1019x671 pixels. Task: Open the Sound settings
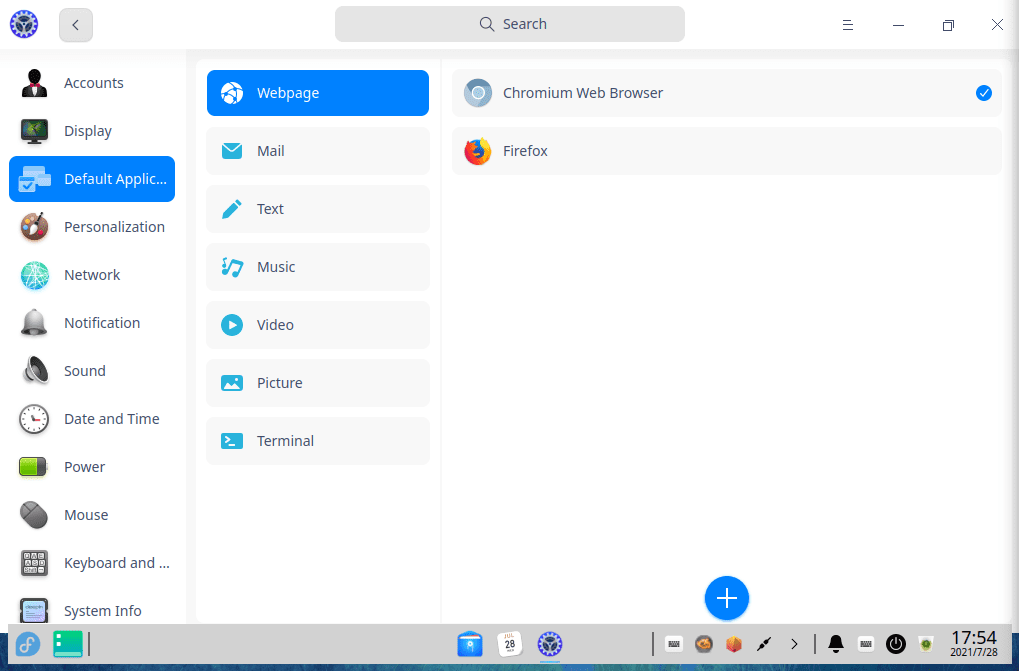(x=92, y=371)
